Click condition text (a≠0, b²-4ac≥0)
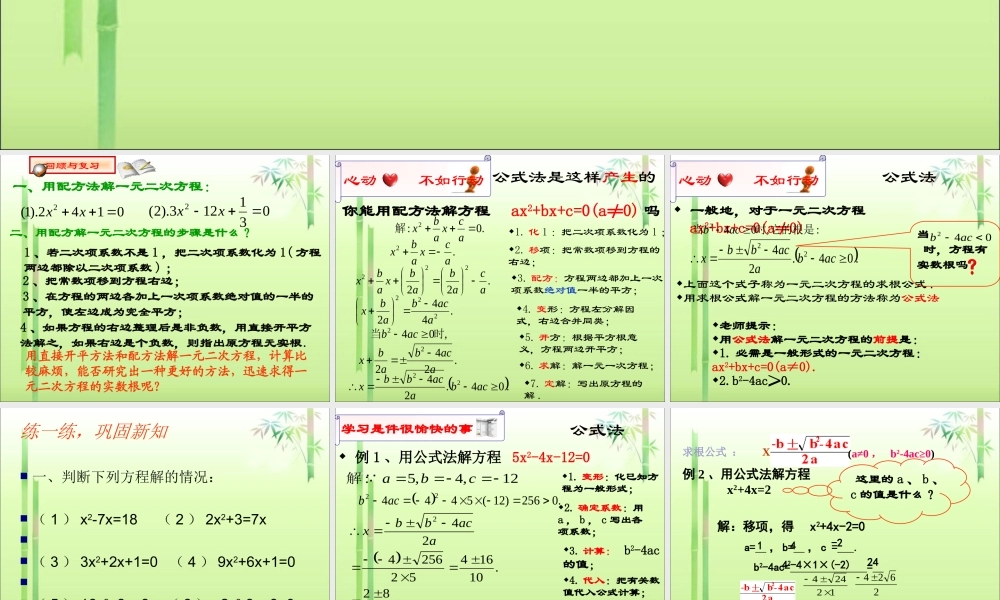This screenshot has width=1000, height=600. pyautogui.click(x=892, y=453)
